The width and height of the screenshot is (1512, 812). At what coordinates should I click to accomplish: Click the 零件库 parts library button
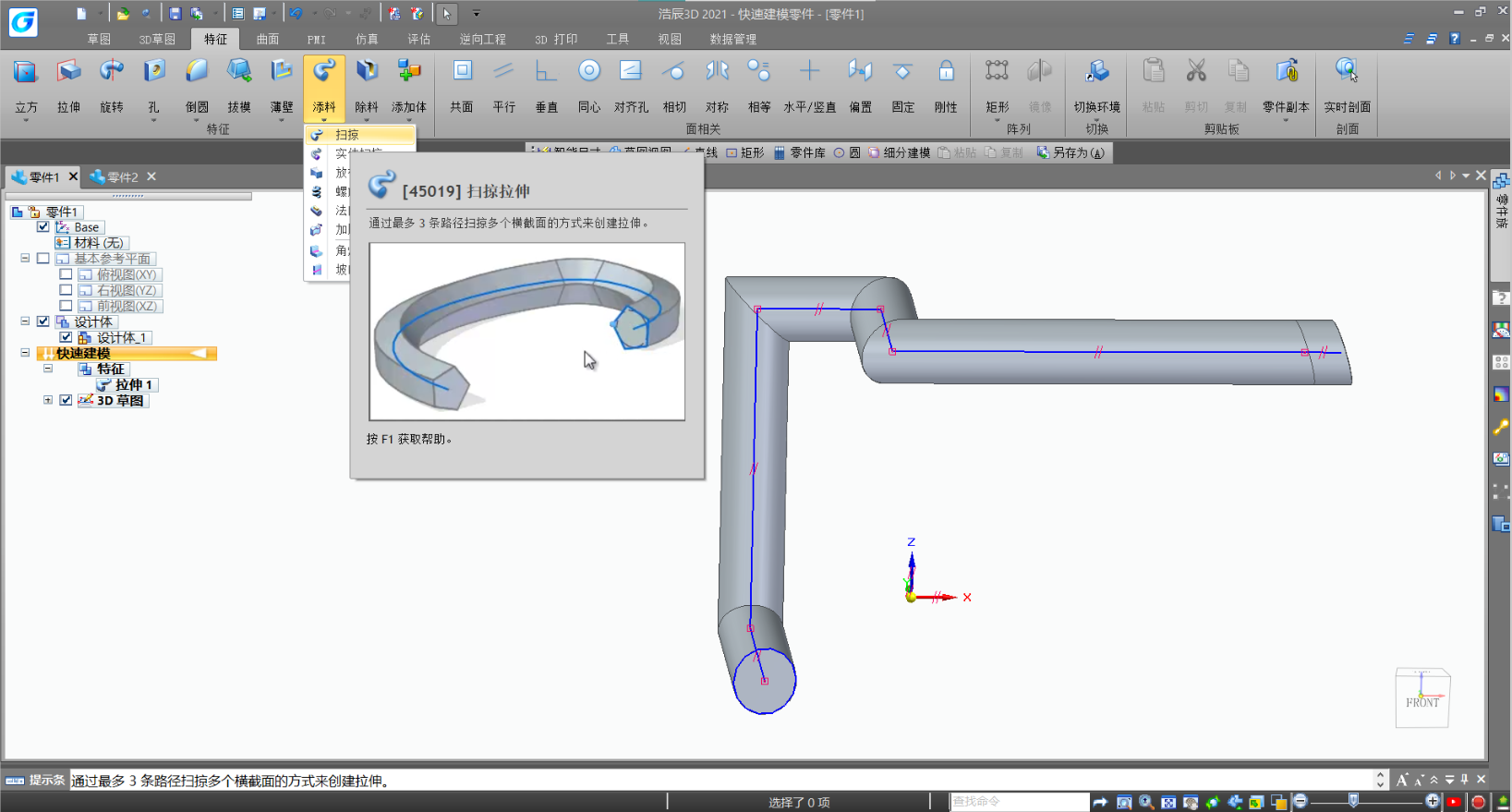point(800,152)
